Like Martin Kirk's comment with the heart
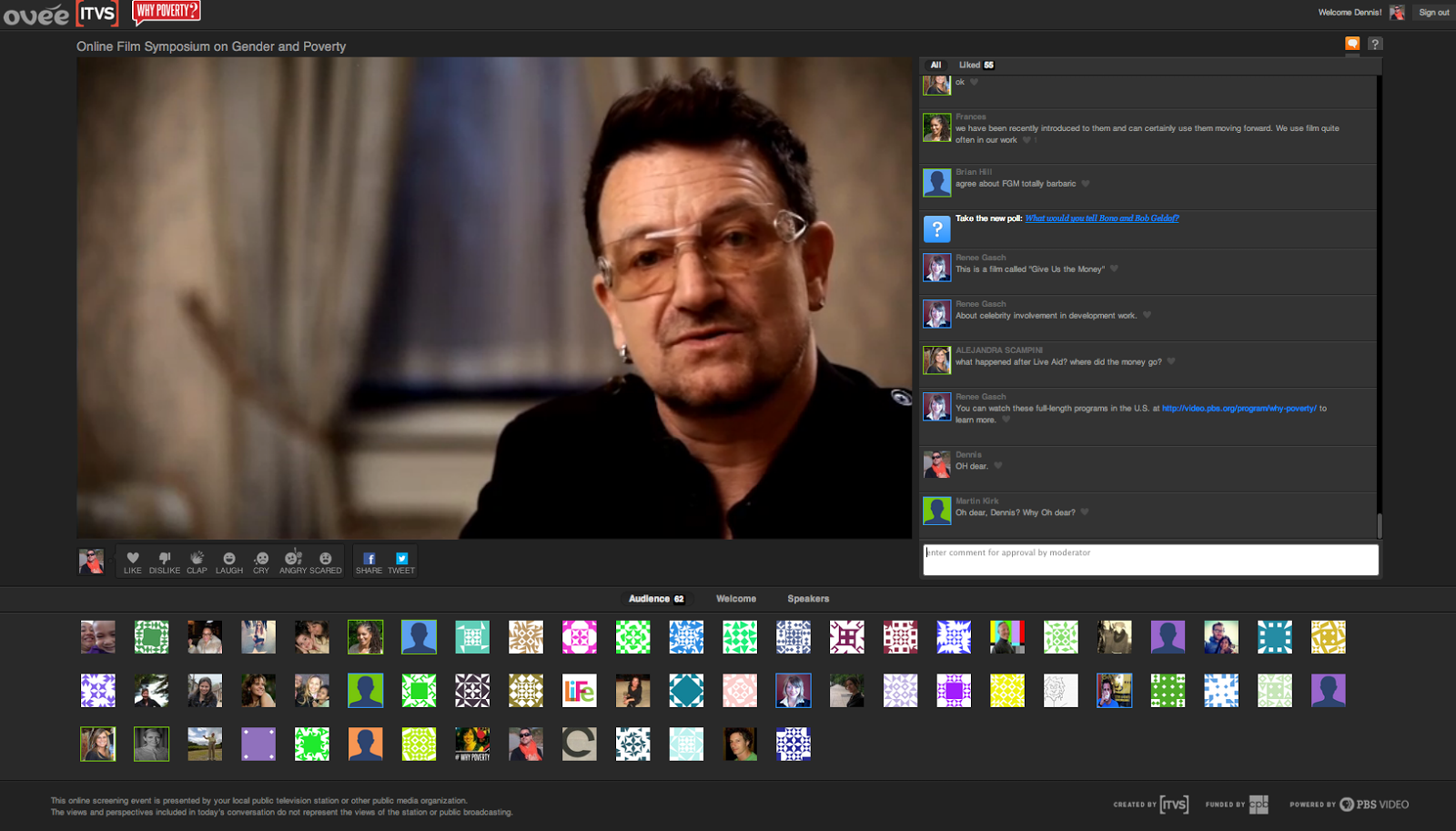The height and width of the screenshot is (831, 1456). 1085,512
